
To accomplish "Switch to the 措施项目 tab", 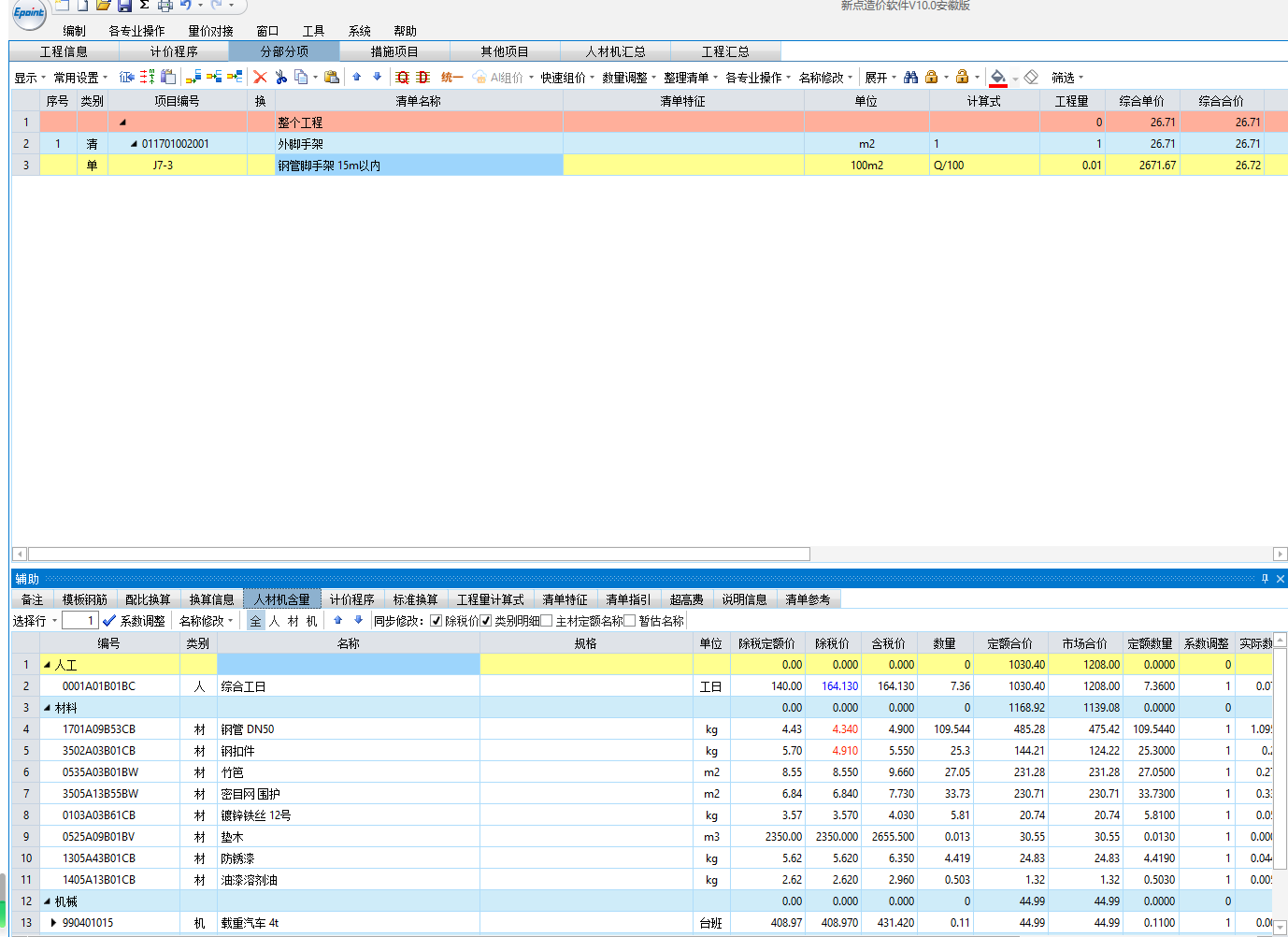I will coord(394,51).
